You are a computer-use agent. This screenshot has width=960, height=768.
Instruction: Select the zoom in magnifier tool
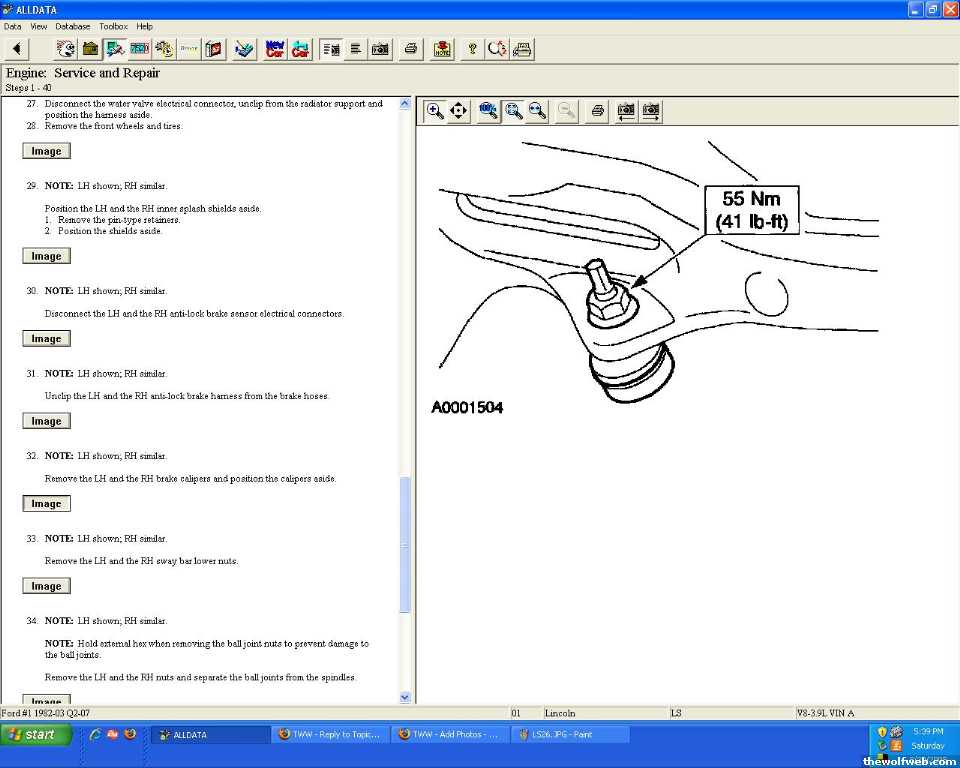pos(435,111)
